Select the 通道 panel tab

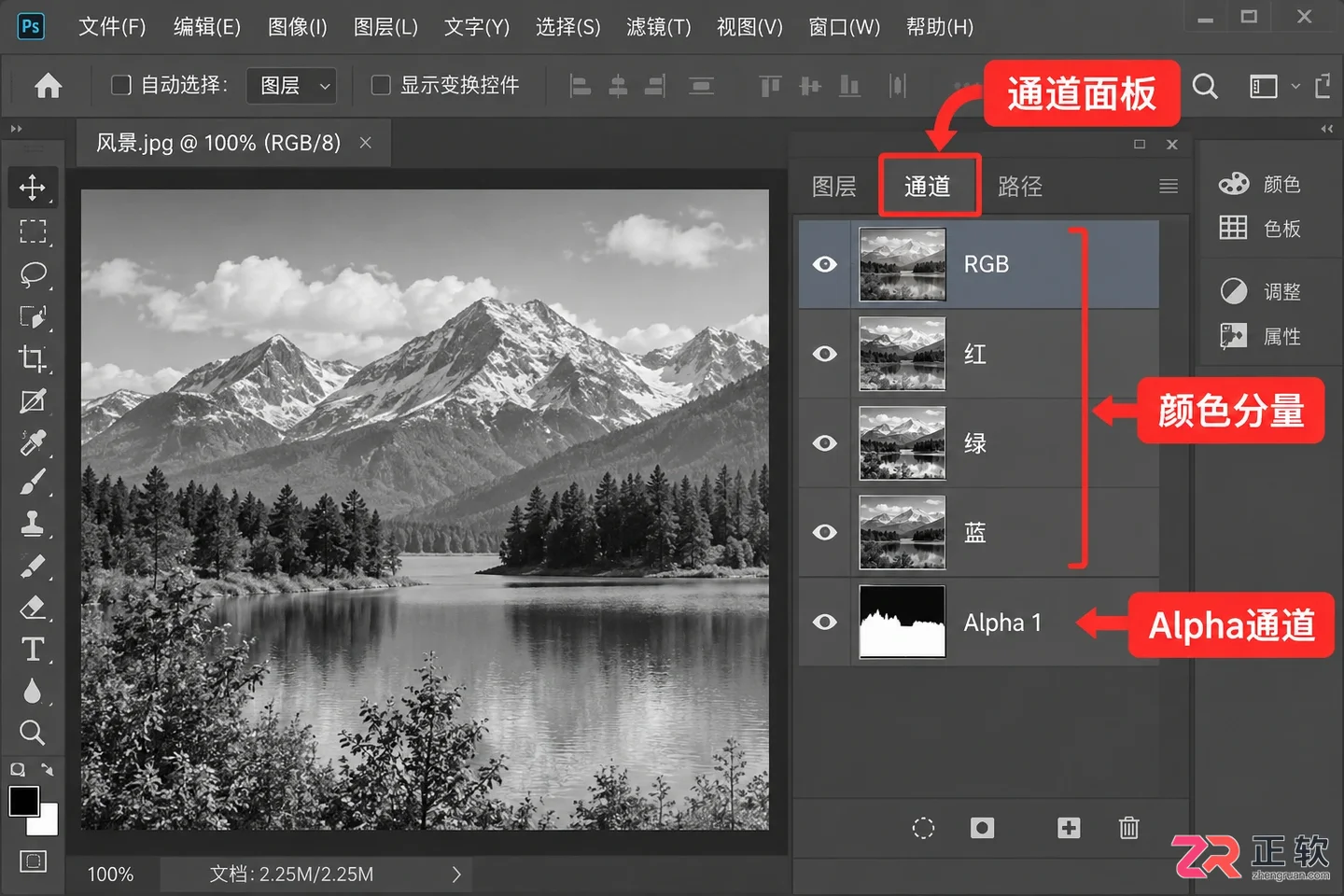[x=928, y=187]
